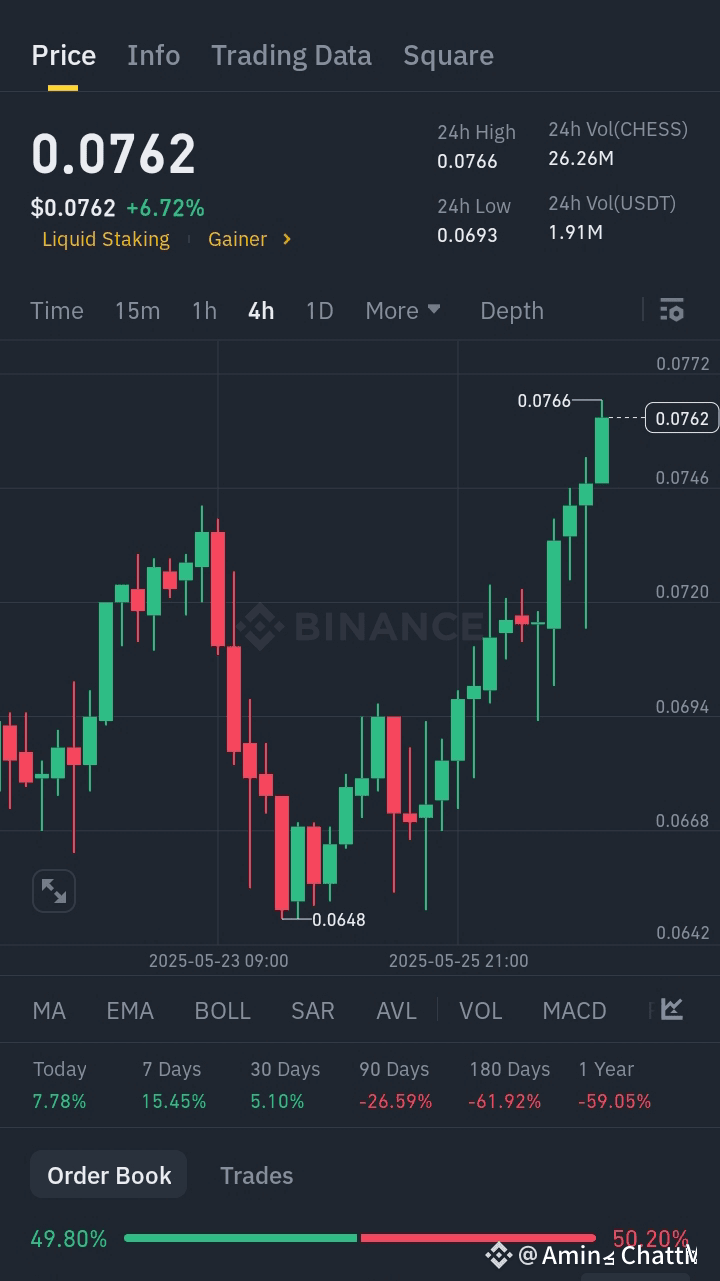Toggle the VOL volume indicator
Image resolution: width=720 pixels, height=1281 pixels.
point(480,1010)
